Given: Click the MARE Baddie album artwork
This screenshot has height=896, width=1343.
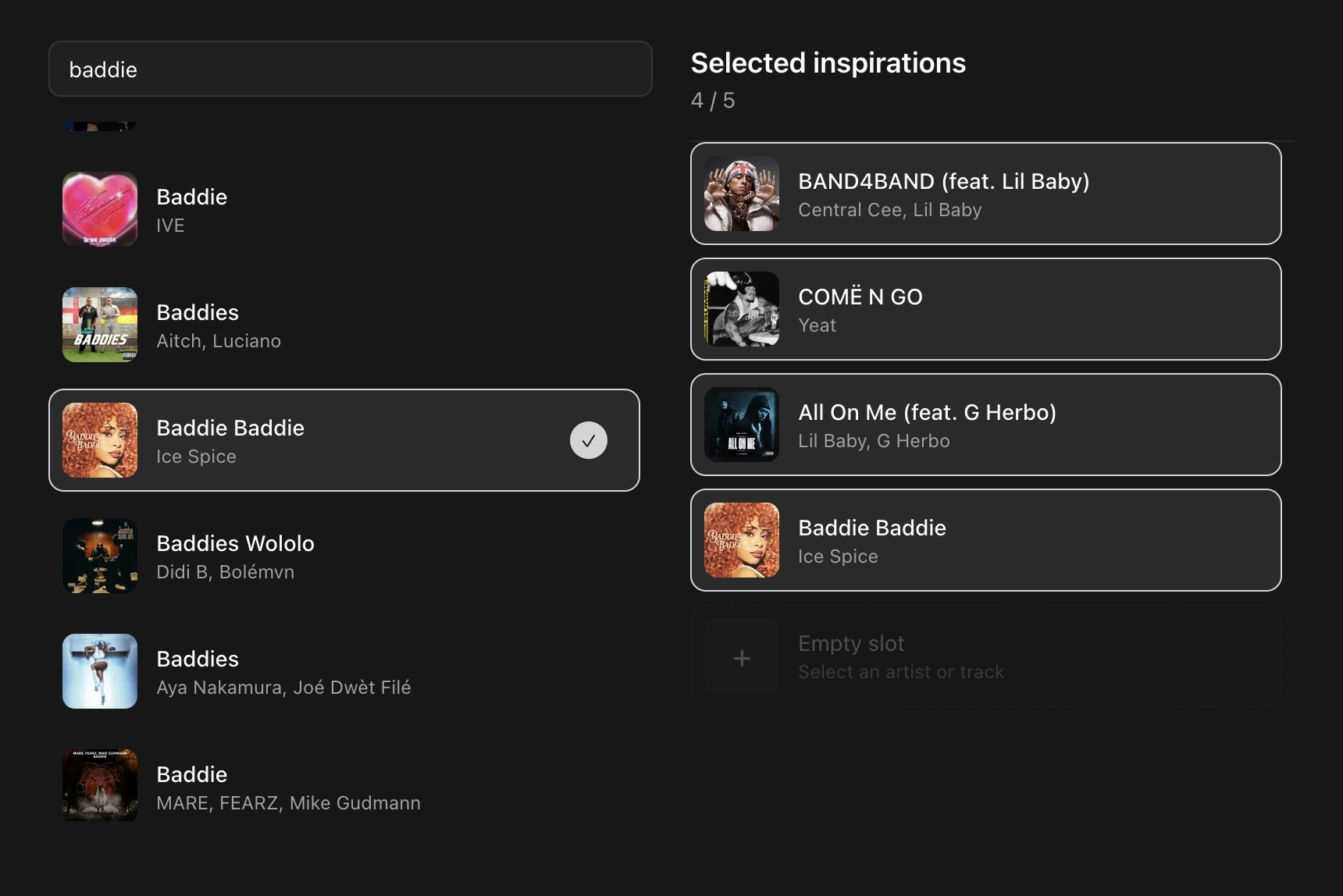Looking at the screenshot, I should click(99, 786).
